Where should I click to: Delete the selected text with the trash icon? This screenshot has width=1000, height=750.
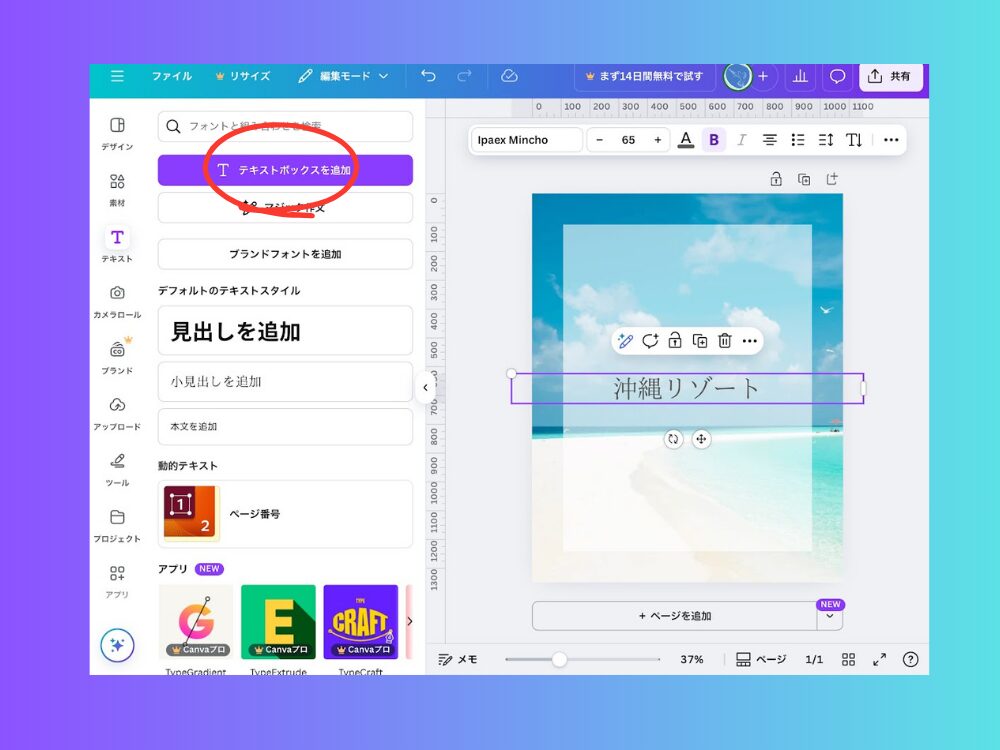pos(725,341)
